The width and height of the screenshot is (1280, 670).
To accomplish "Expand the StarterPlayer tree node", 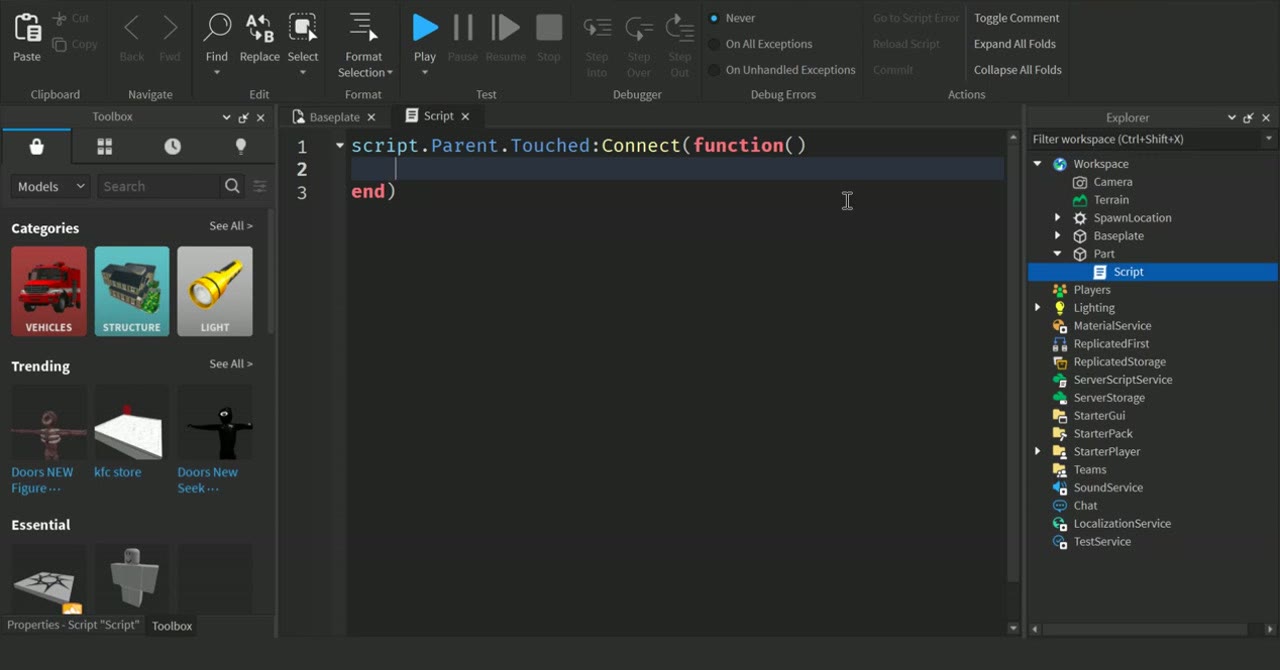I will [1038, 452].
